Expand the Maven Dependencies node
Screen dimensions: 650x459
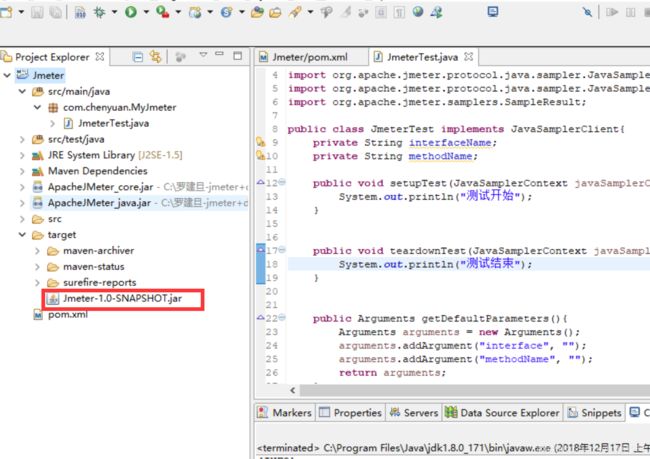click(x=22, y=171)
